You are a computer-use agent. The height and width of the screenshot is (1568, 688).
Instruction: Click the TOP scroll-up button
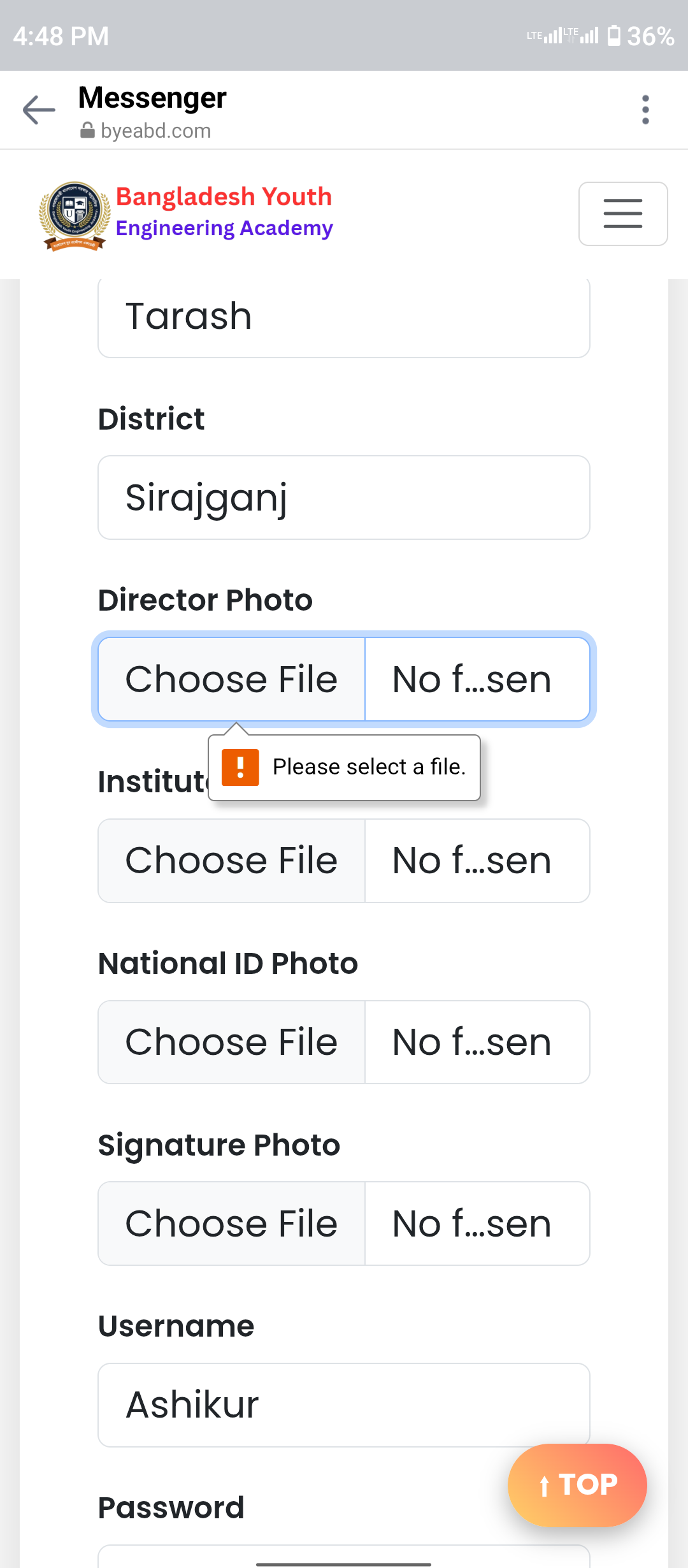[577, 1485]
